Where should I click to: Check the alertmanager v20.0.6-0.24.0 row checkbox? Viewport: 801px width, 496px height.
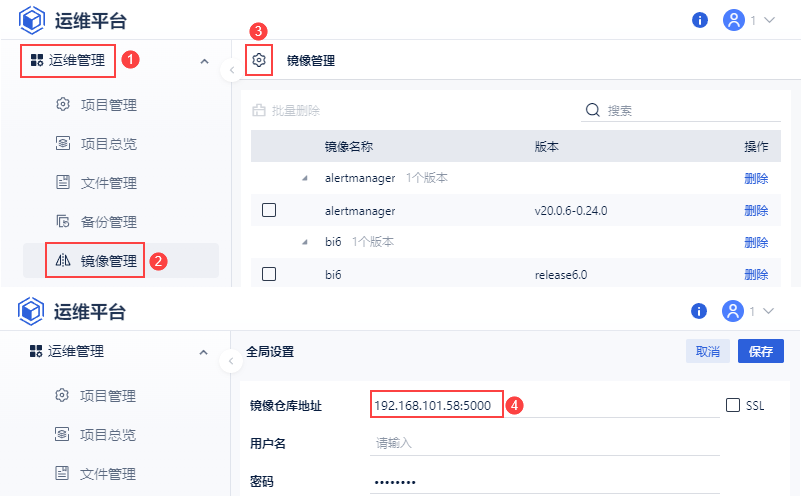click(268, 211)
